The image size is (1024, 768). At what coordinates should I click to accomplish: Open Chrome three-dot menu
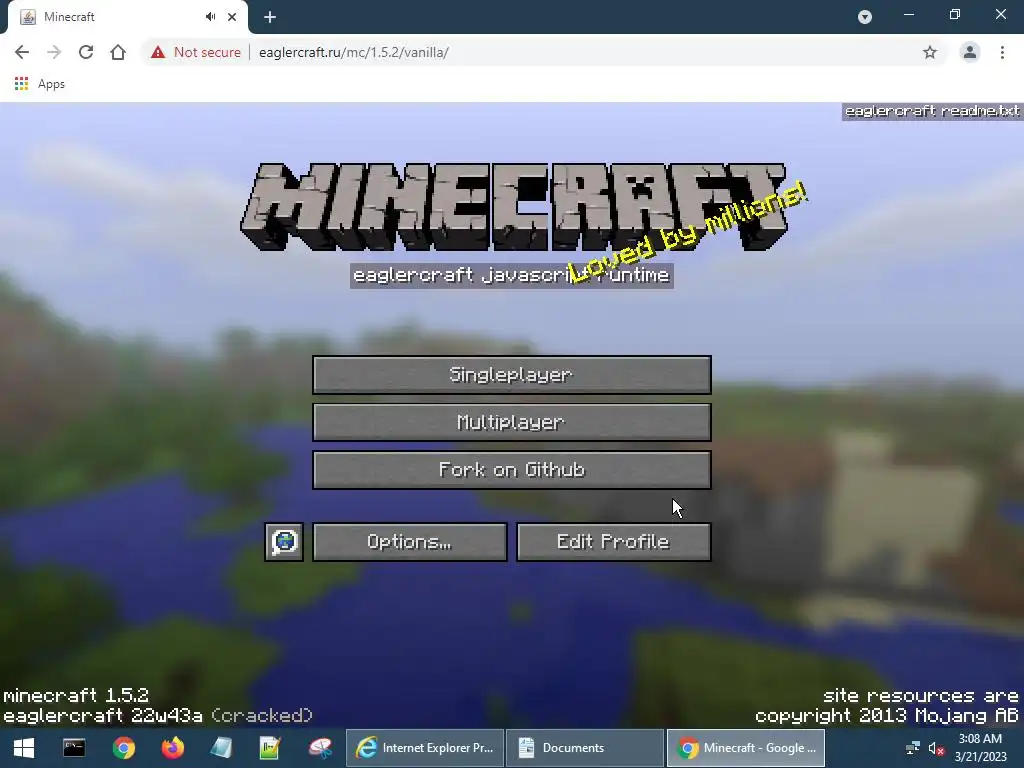[1002, 52]
